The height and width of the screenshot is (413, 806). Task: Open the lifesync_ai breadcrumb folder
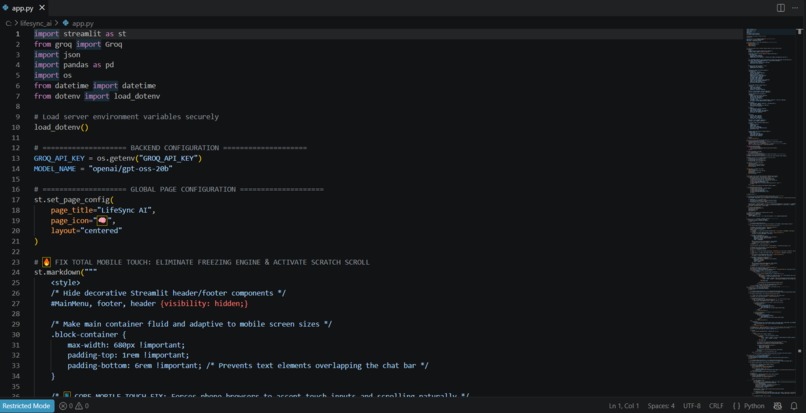click(35, 23)
